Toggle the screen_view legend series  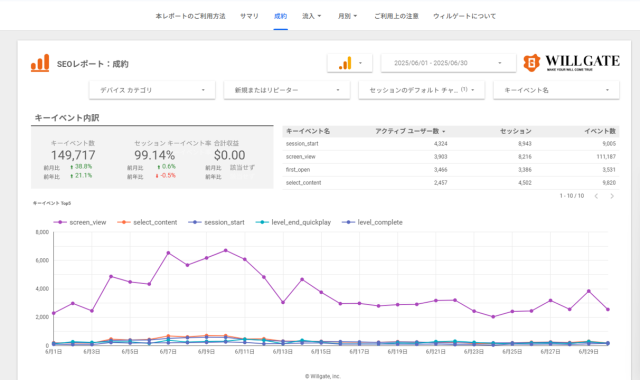pos(80,222)
